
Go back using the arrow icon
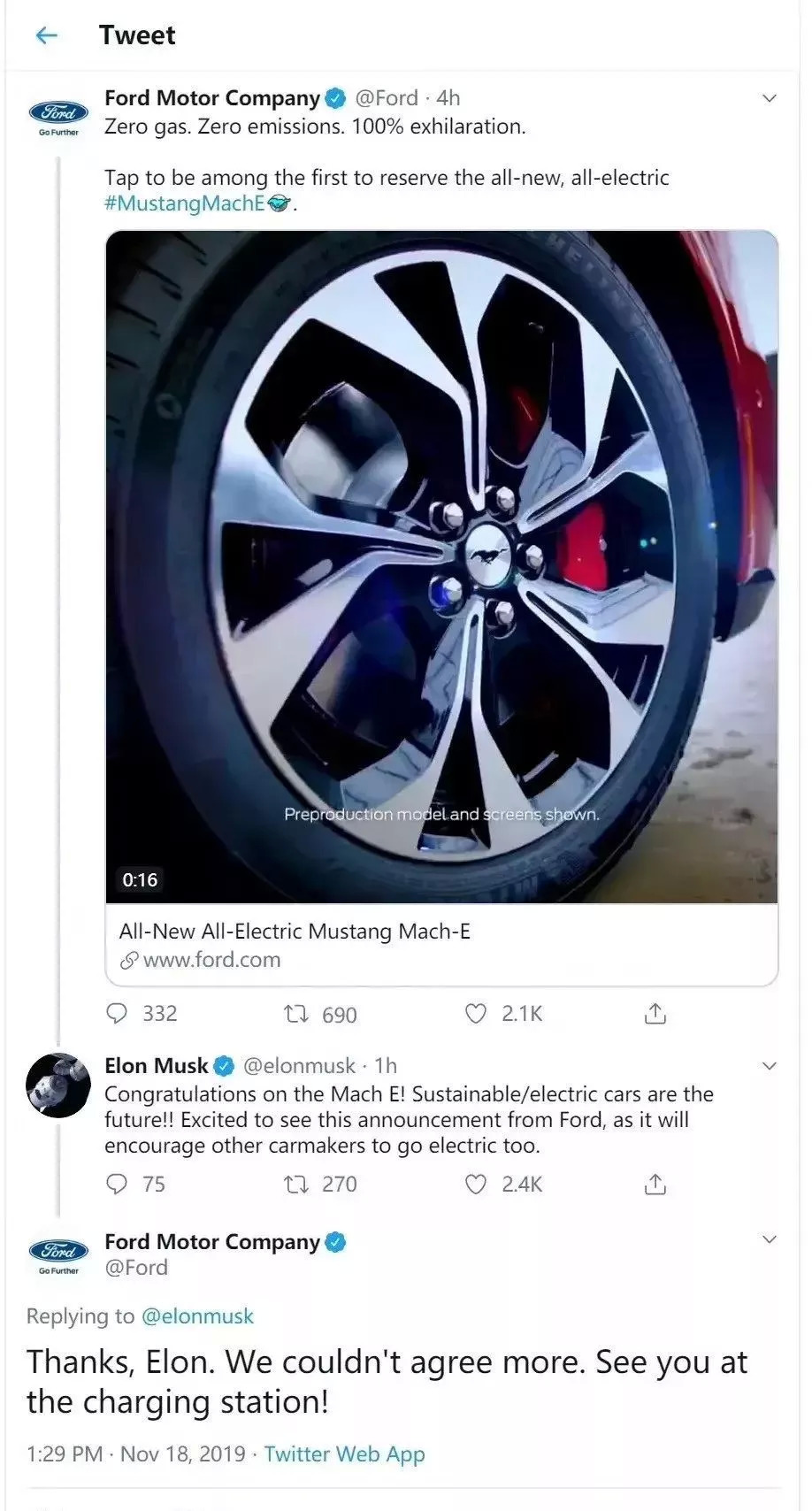(x=46, y=35)
